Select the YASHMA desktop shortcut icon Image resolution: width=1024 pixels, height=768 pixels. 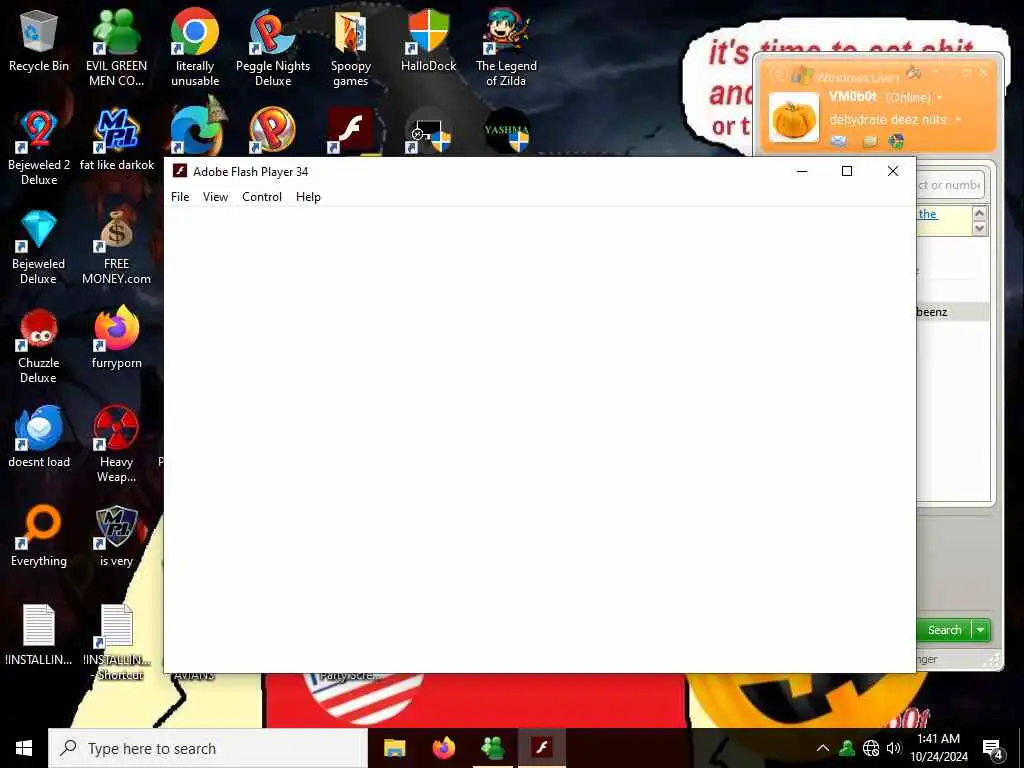pos(506,131)
